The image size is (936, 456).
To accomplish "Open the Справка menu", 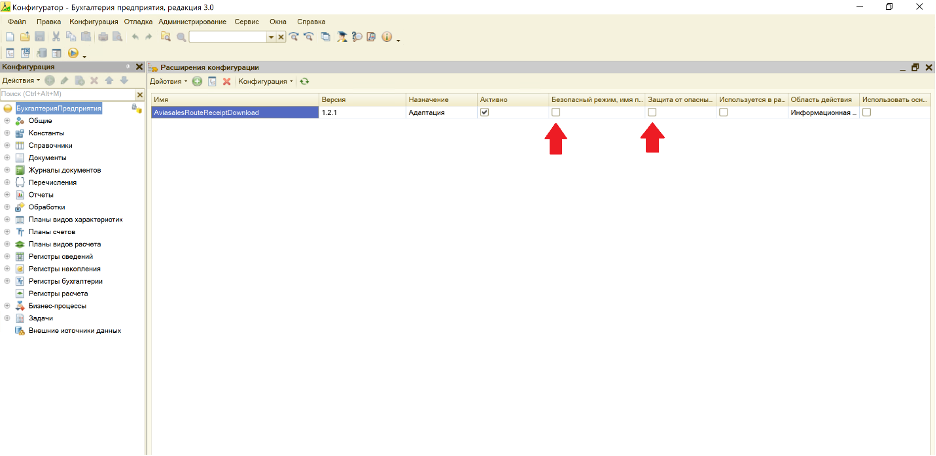I will pos(311,21).
